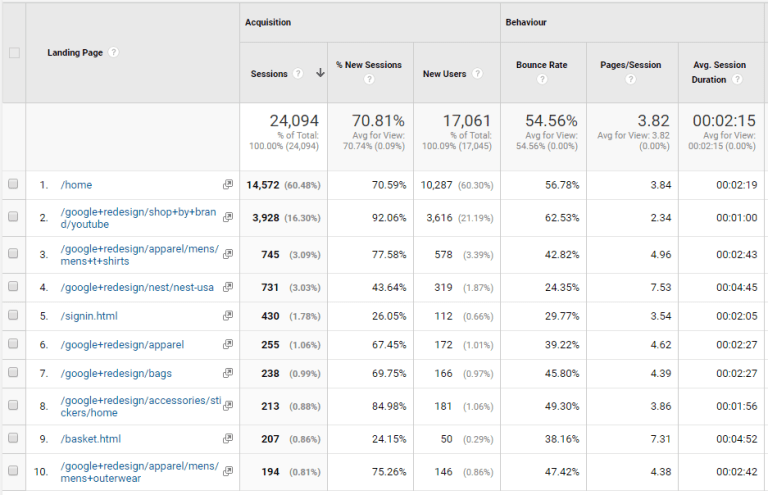Screen dimensions: 768x495
Task: Tick the checkbox for the /home row
Action: 13,184
